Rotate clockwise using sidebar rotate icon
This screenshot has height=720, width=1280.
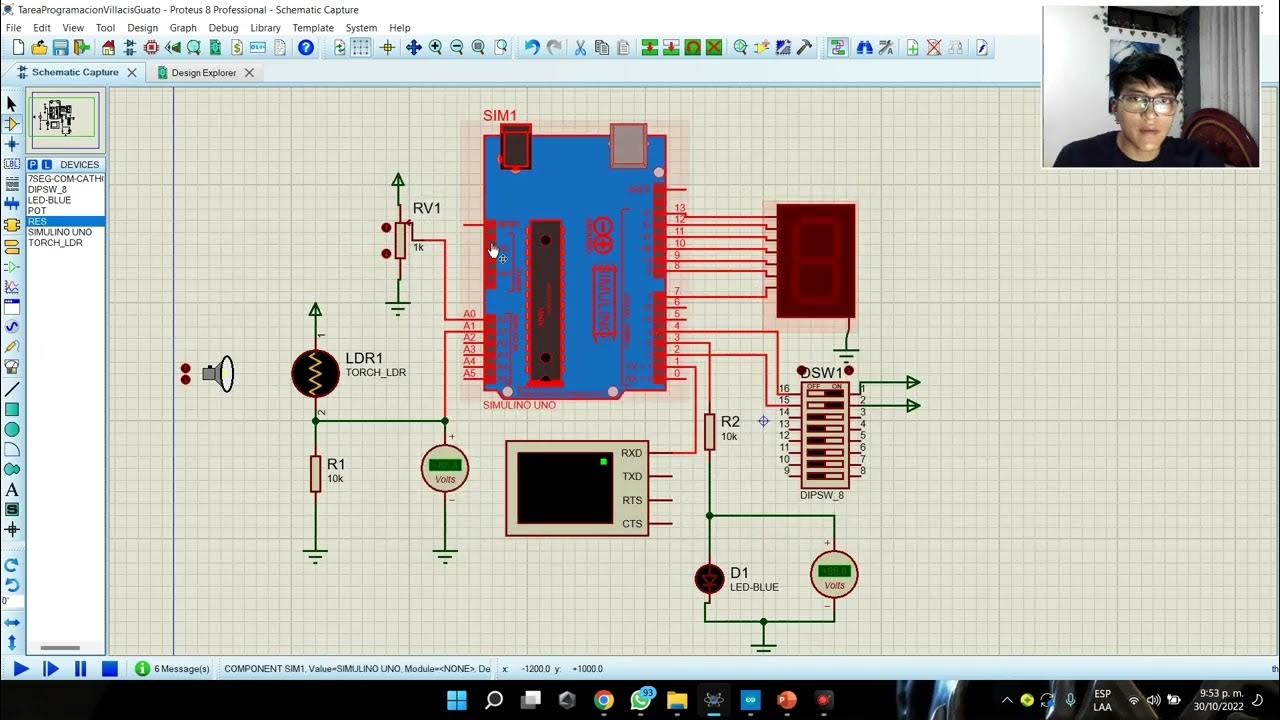(12, 565)
